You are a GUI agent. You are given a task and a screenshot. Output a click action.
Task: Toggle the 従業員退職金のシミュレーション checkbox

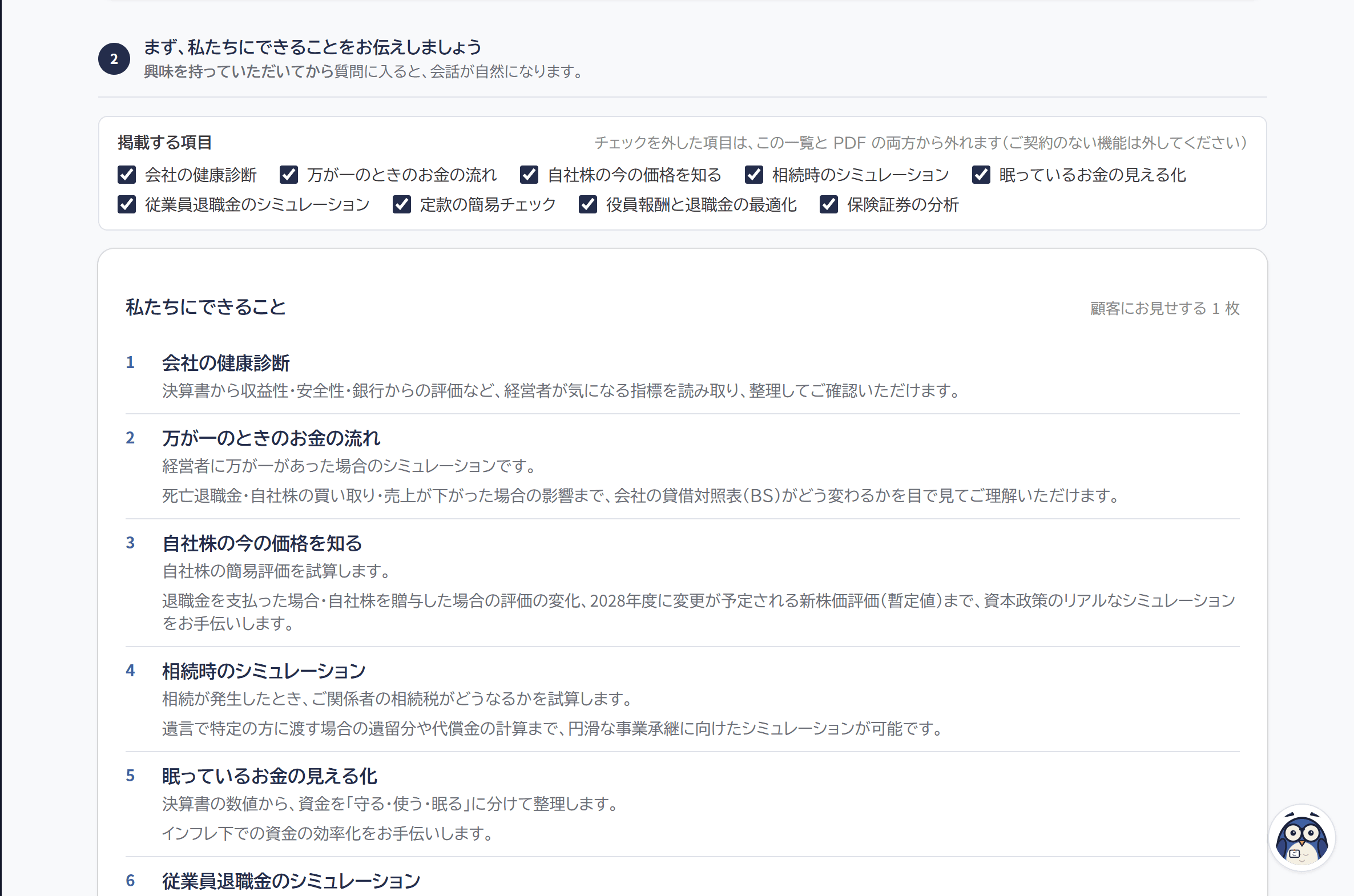pos(126,204)
